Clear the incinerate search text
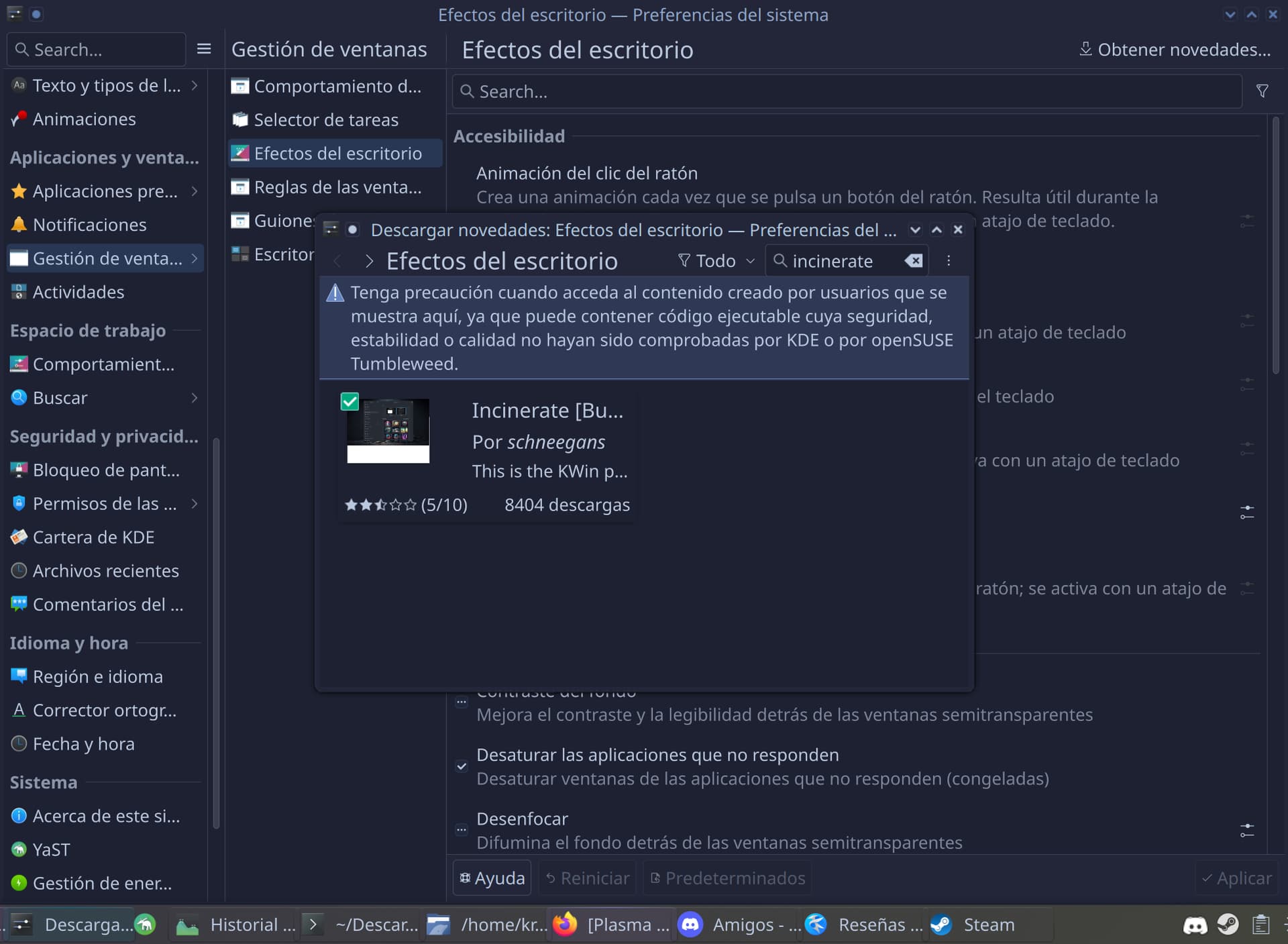Viewport: 1288px width, 944px height. coord(914,261)
